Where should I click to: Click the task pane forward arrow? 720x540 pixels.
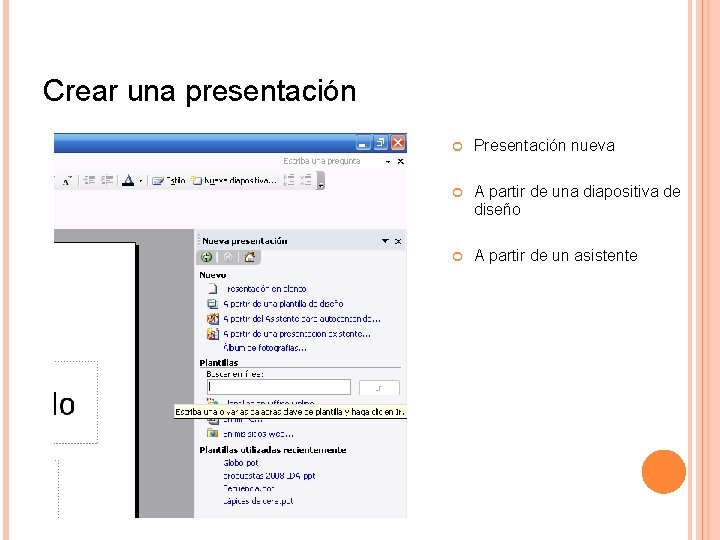pos(228,257)
